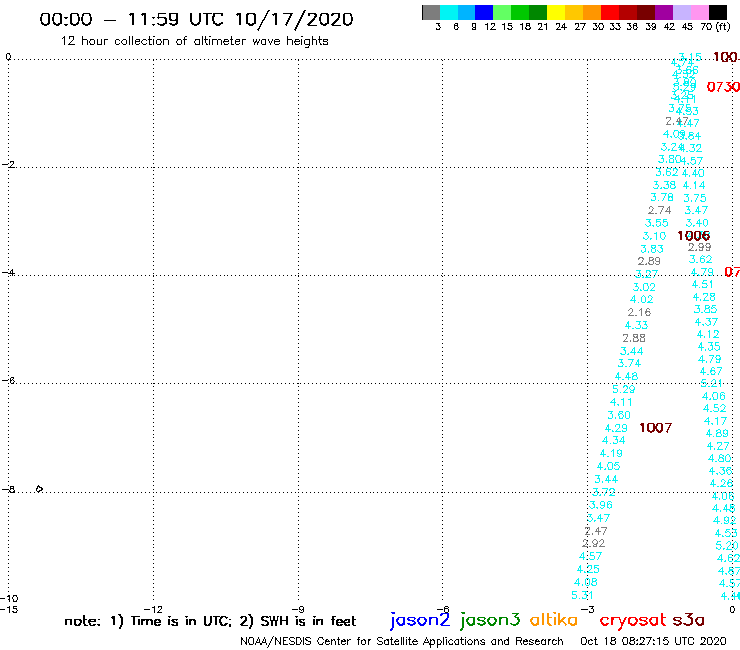The image size is (740, 650).
Task: Click the longitude axis label '-9'
Action: [x=298, y=609]
